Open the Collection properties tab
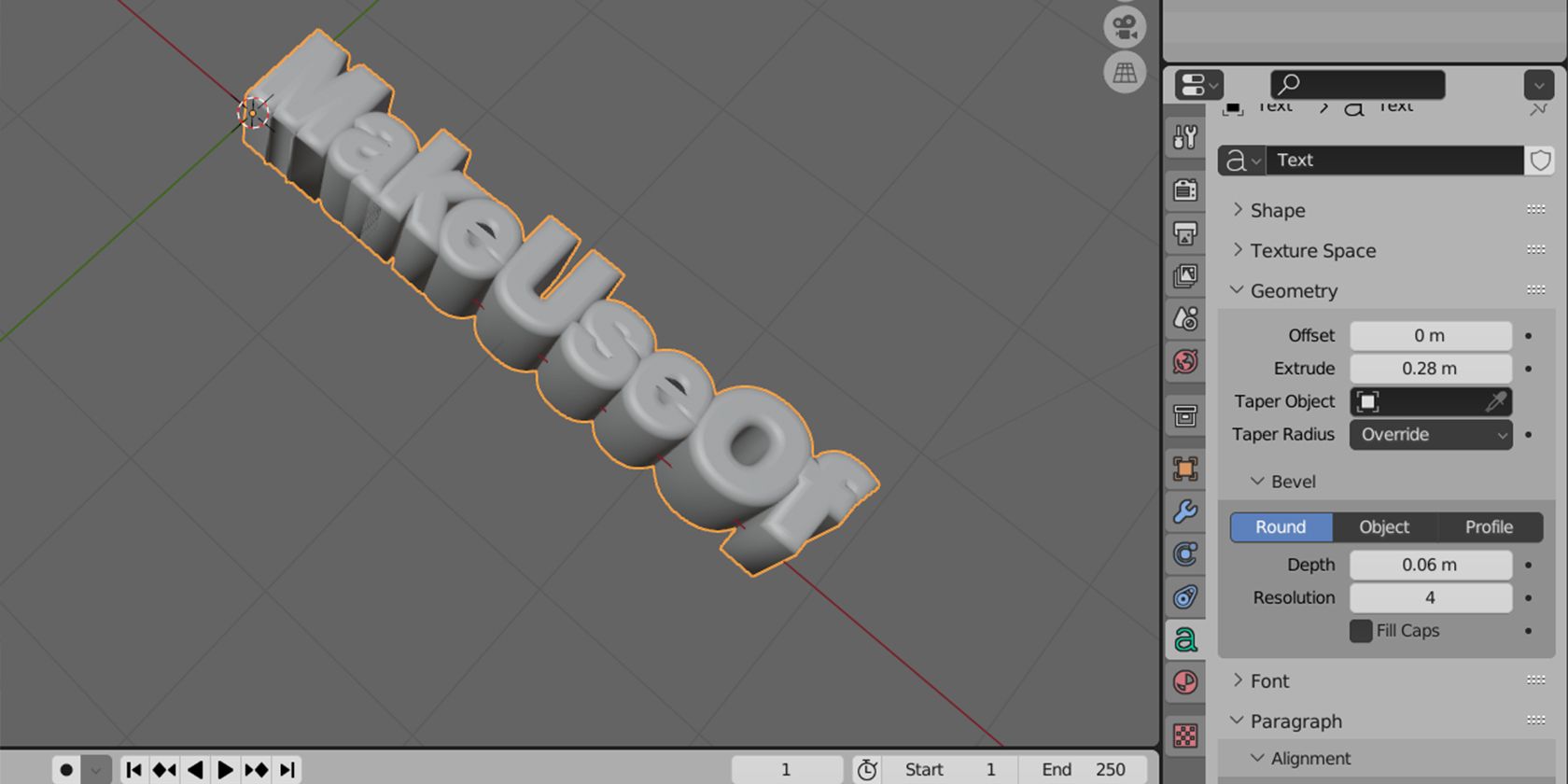1568x784 pixels. tap(1185, 415)
